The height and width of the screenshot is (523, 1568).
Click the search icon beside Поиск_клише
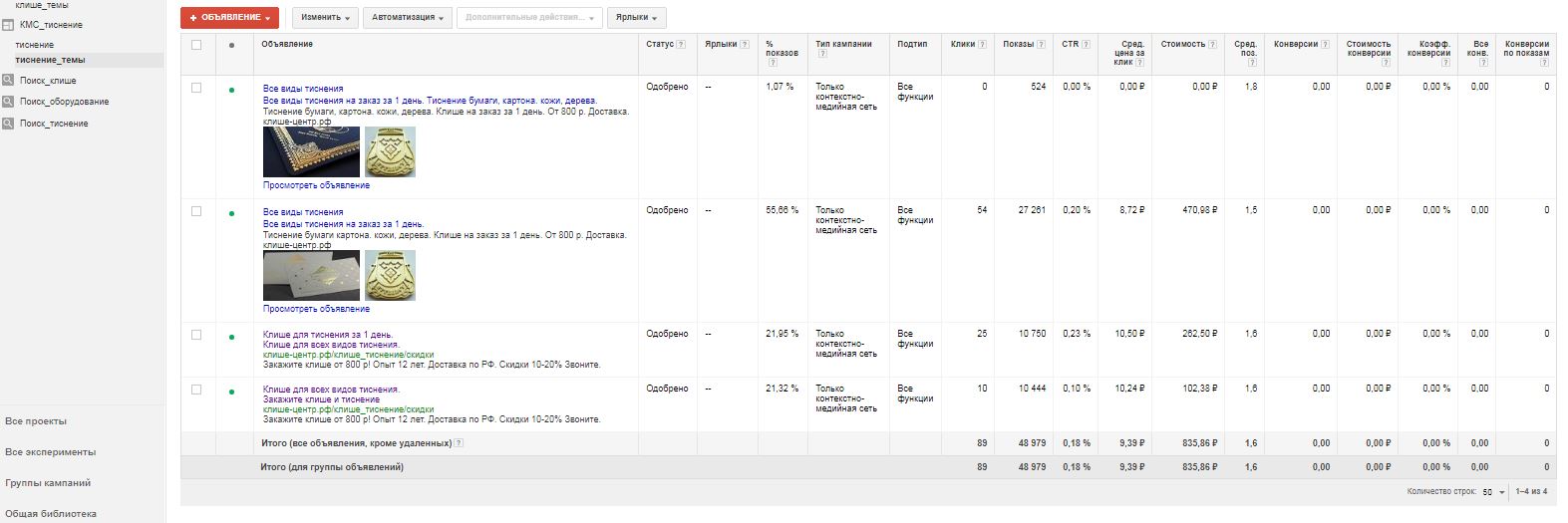[x=7, y=80]
